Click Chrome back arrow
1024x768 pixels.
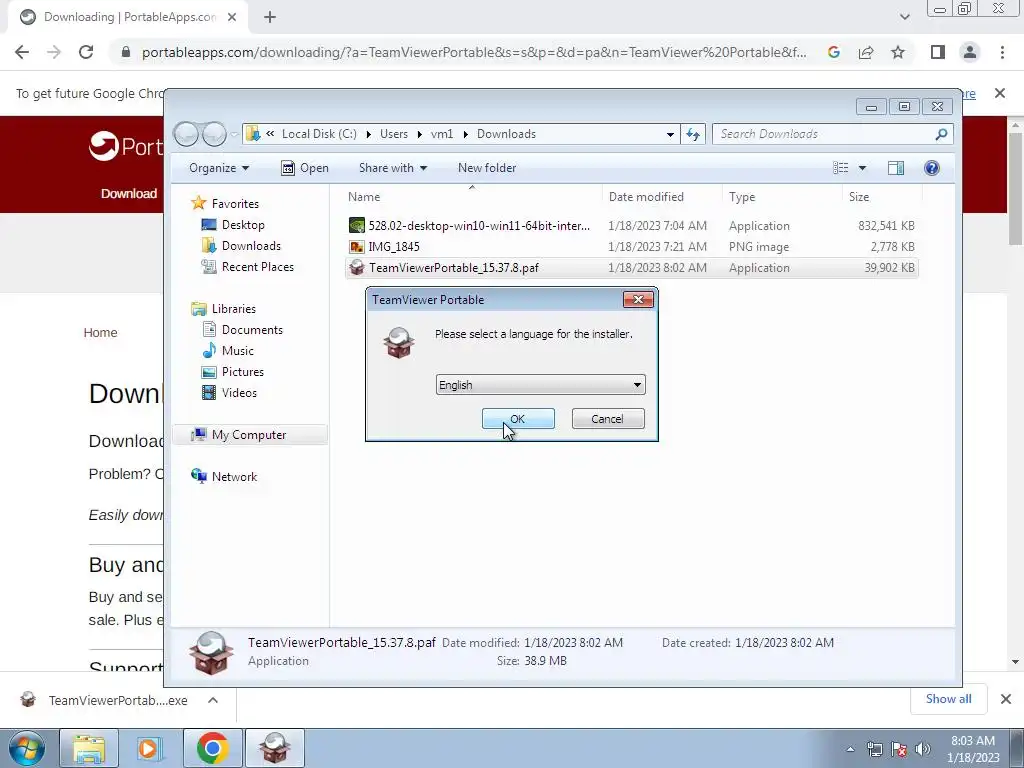click(22, 52)
